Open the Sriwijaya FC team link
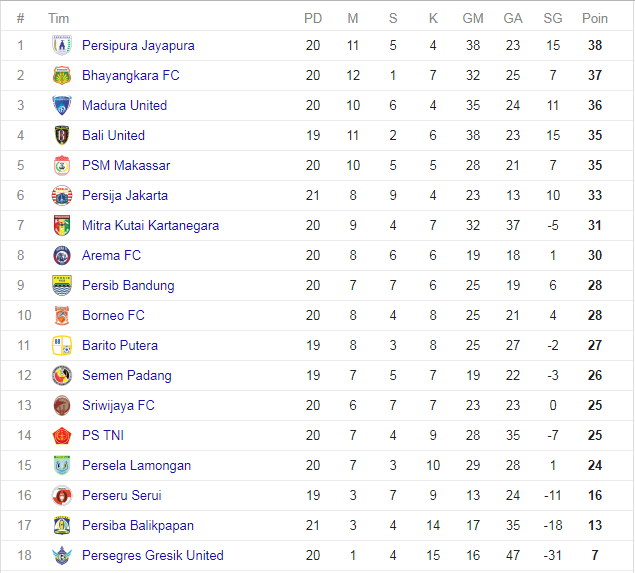 point(118,405)
